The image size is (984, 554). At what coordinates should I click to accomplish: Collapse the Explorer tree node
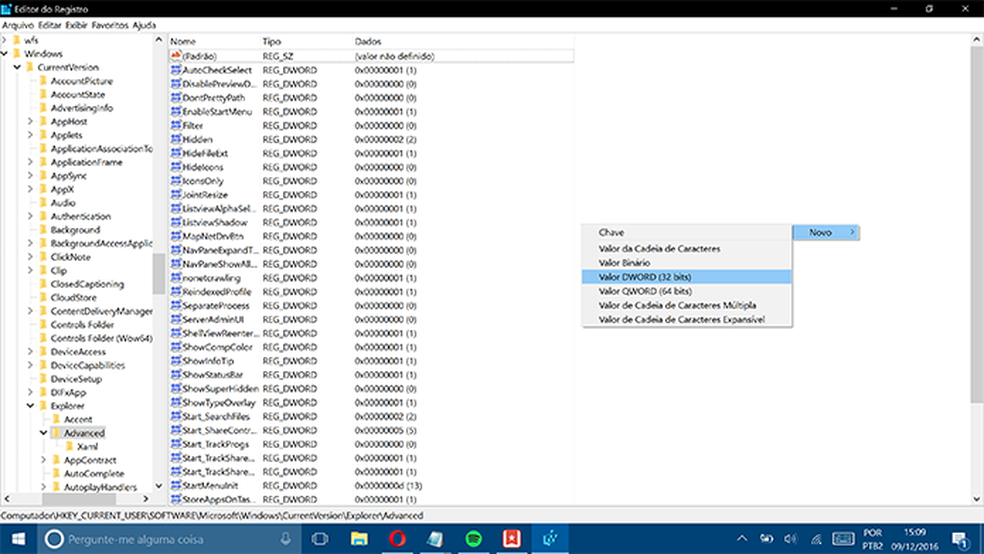point(30,405)
